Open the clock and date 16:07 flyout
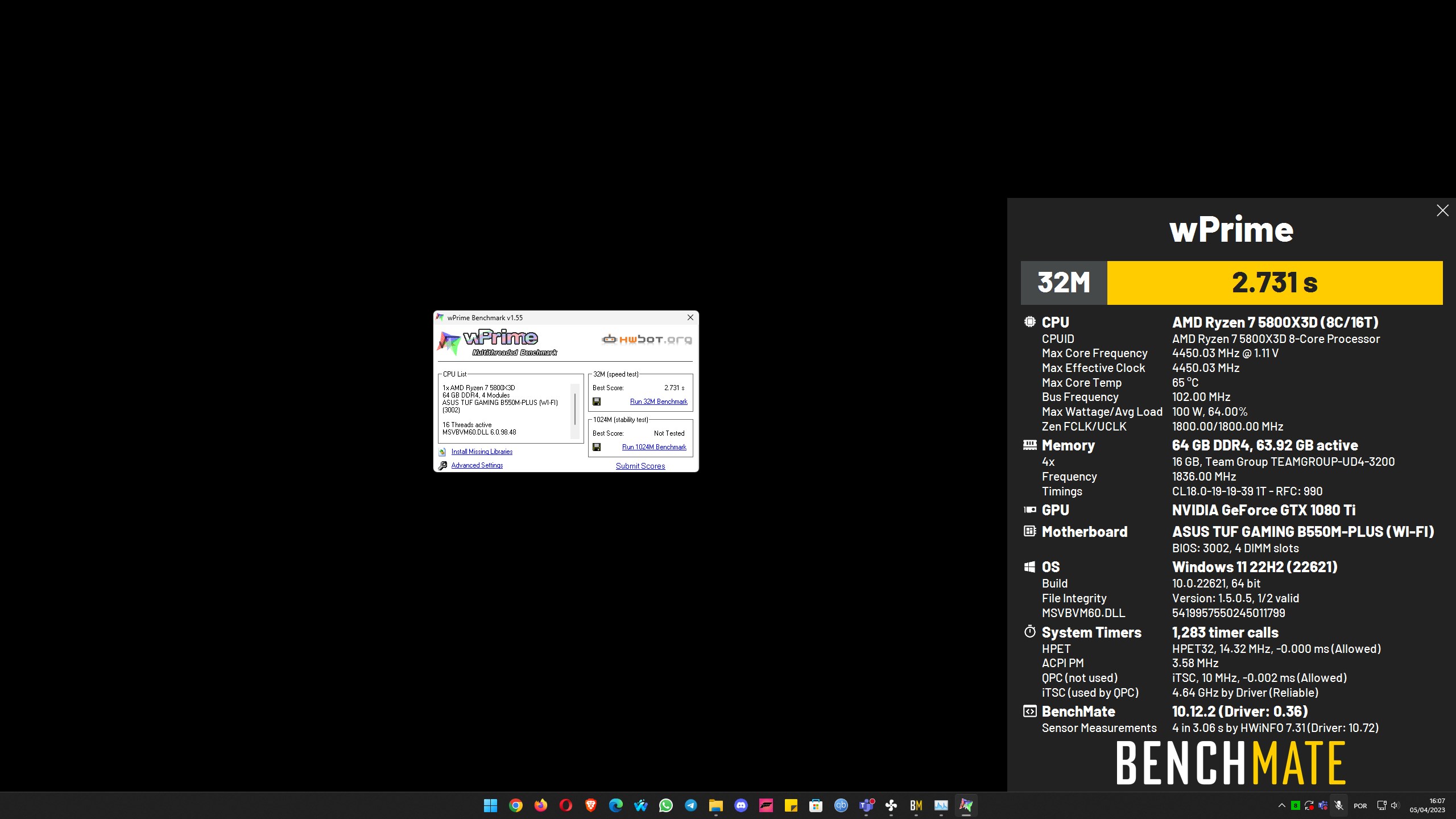Viewport: 1456px width, 819px height. coord(1427,805)
